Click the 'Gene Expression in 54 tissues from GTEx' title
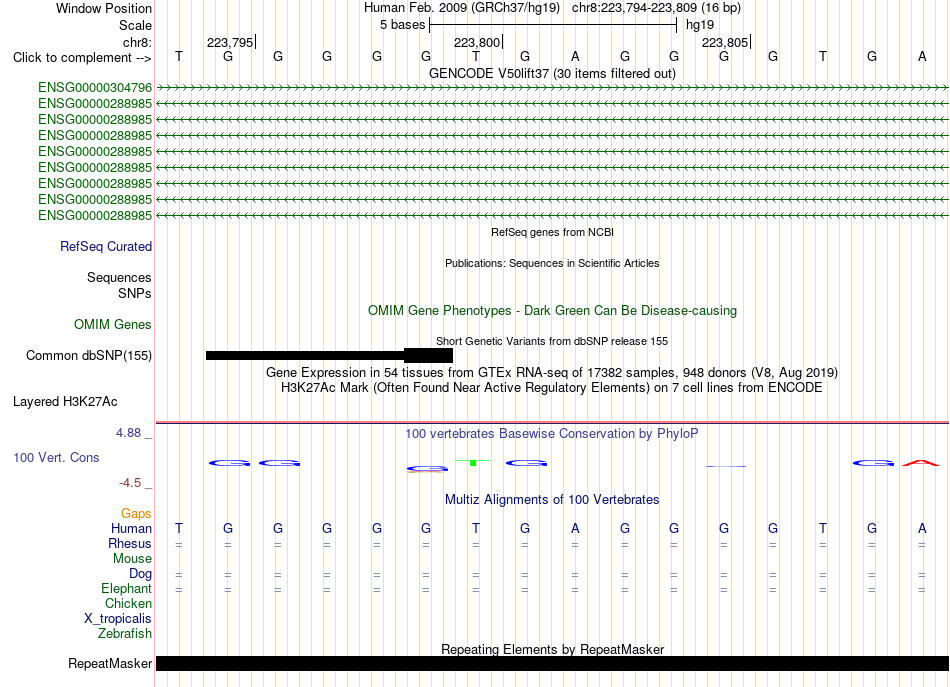 click(552, 373)
